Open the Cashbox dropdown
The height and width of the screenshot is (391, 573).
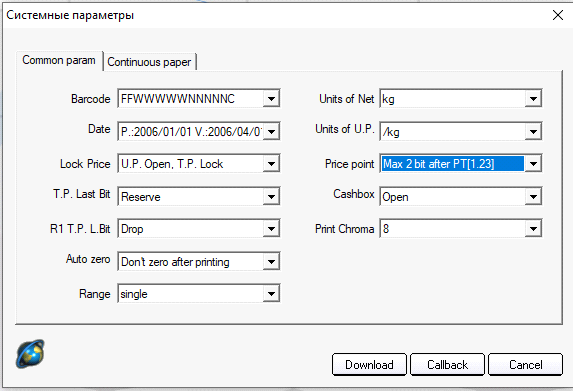tap(533, 197)
